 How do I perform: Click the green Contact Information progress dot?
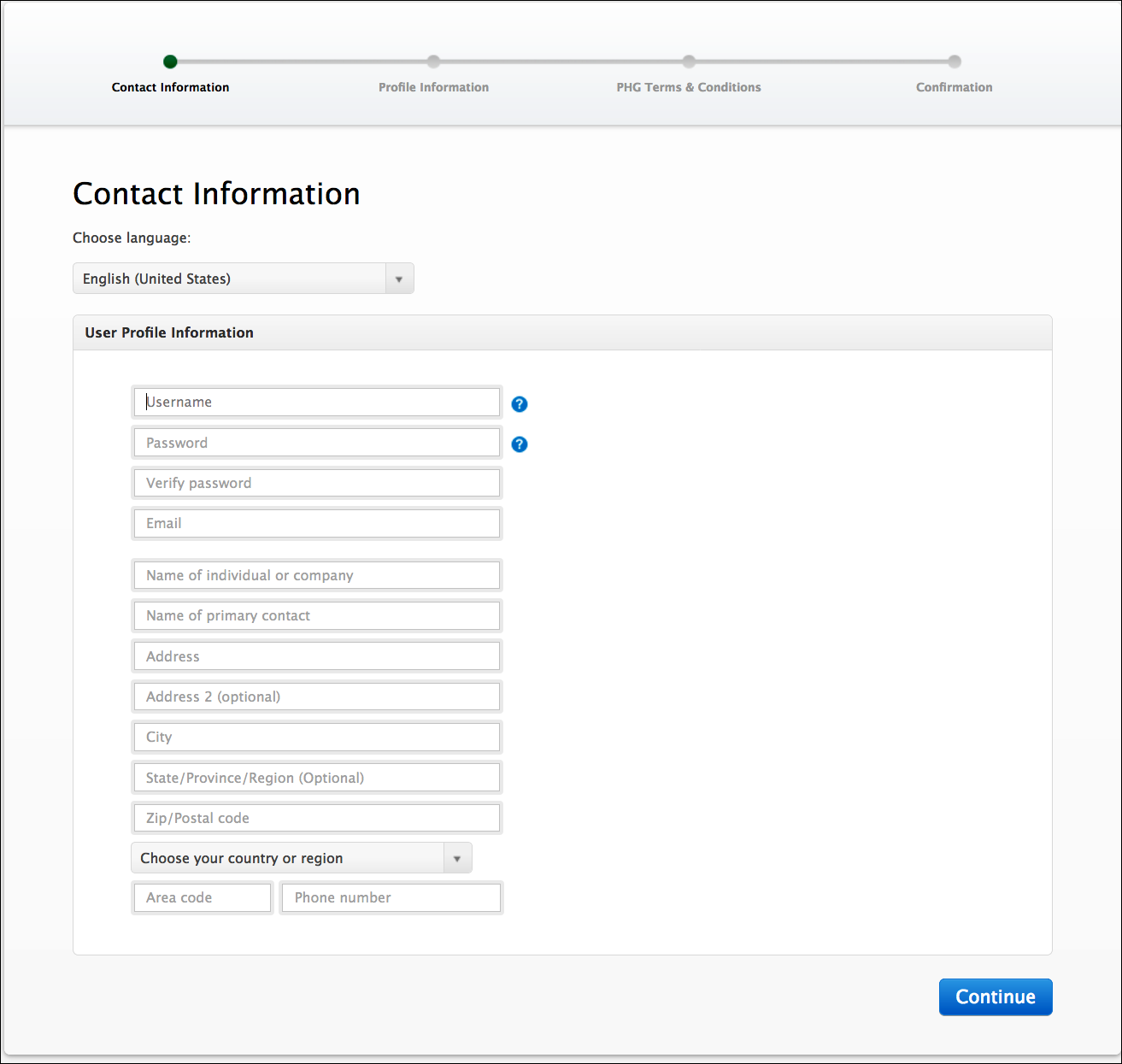coord(170,62)
